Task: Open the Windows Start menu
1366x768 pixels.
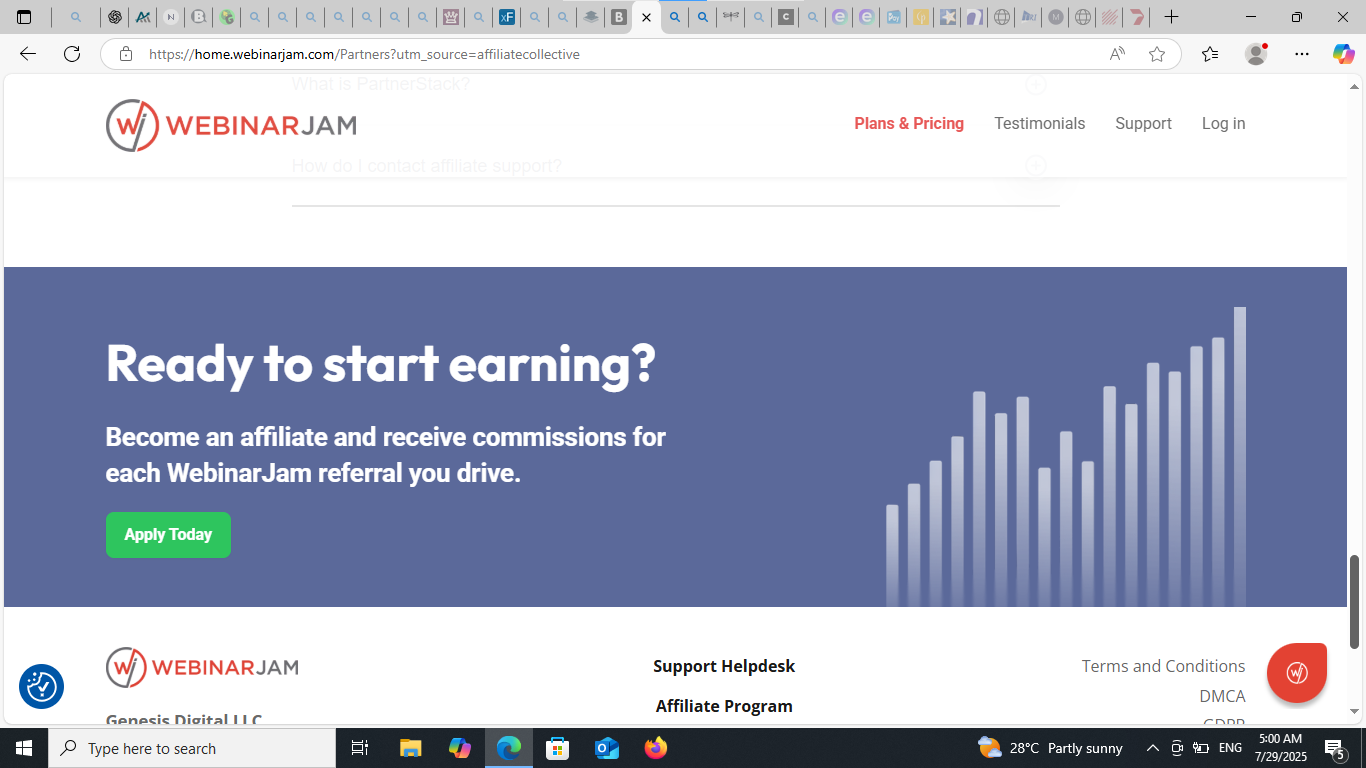Action: tap(24, 748)
